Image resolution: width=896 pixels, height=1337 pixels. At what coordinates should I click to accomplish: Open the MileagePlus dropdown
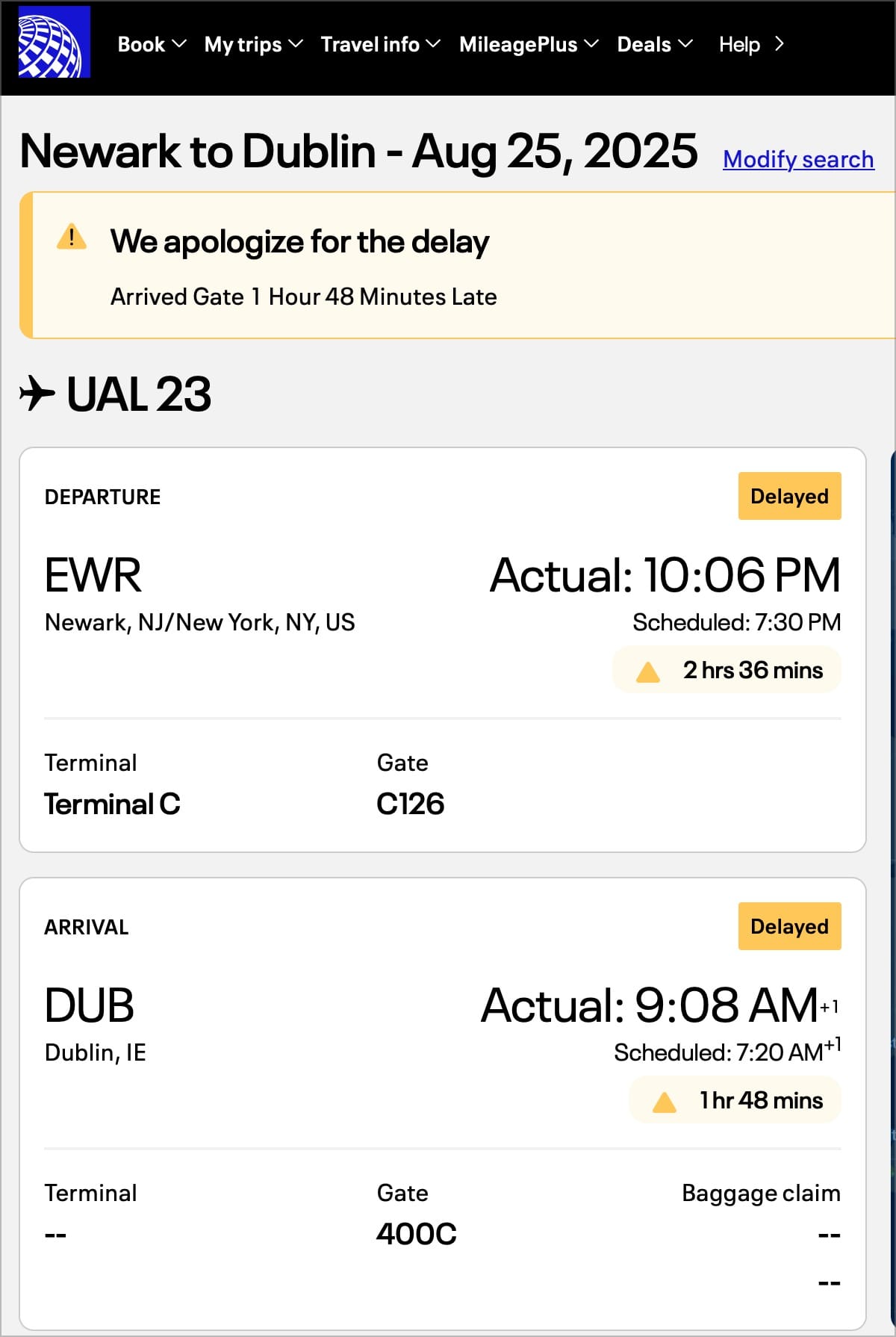529,45
